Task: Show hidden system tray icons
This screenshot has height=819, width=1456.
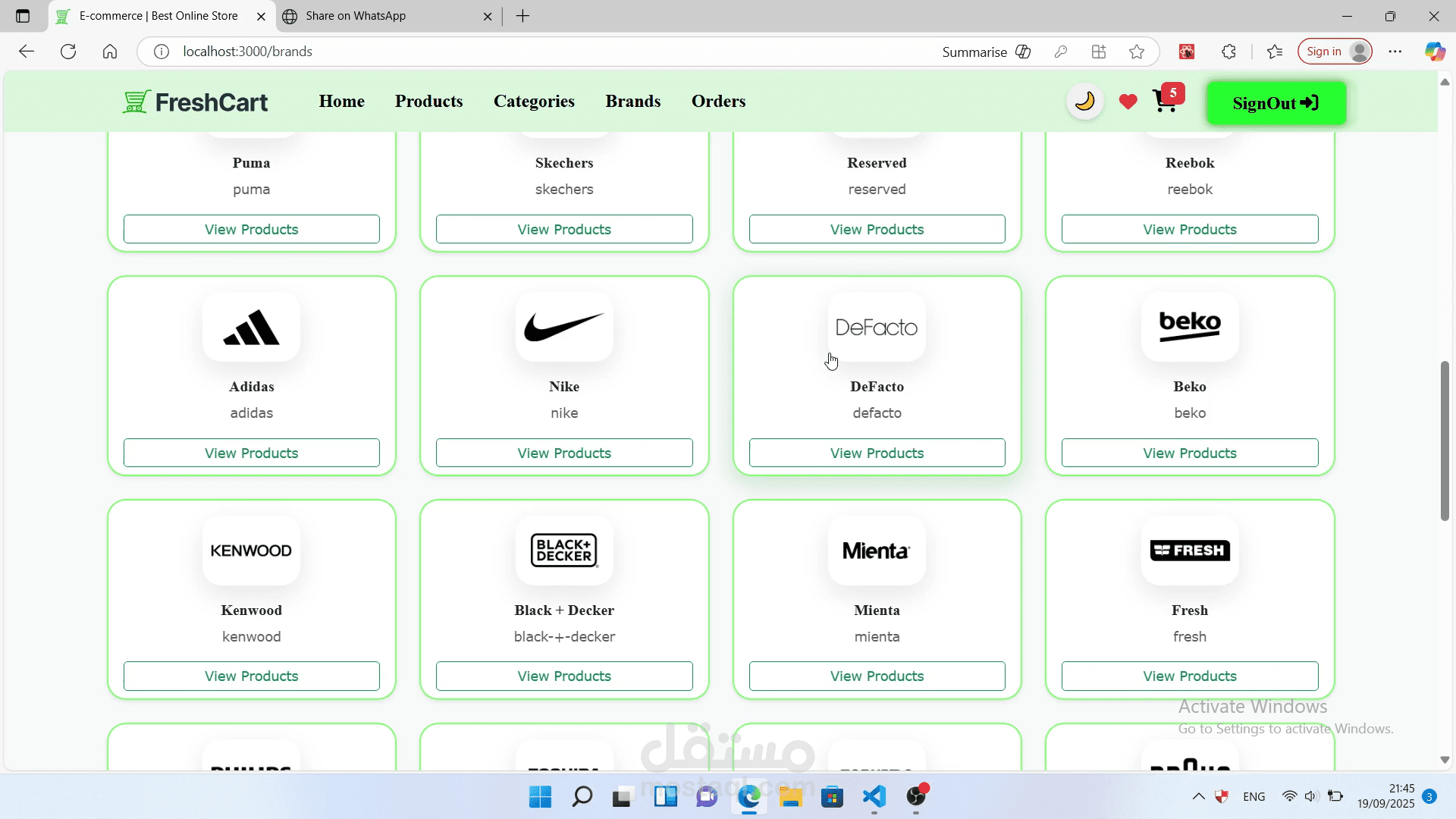Action: 1198,796
